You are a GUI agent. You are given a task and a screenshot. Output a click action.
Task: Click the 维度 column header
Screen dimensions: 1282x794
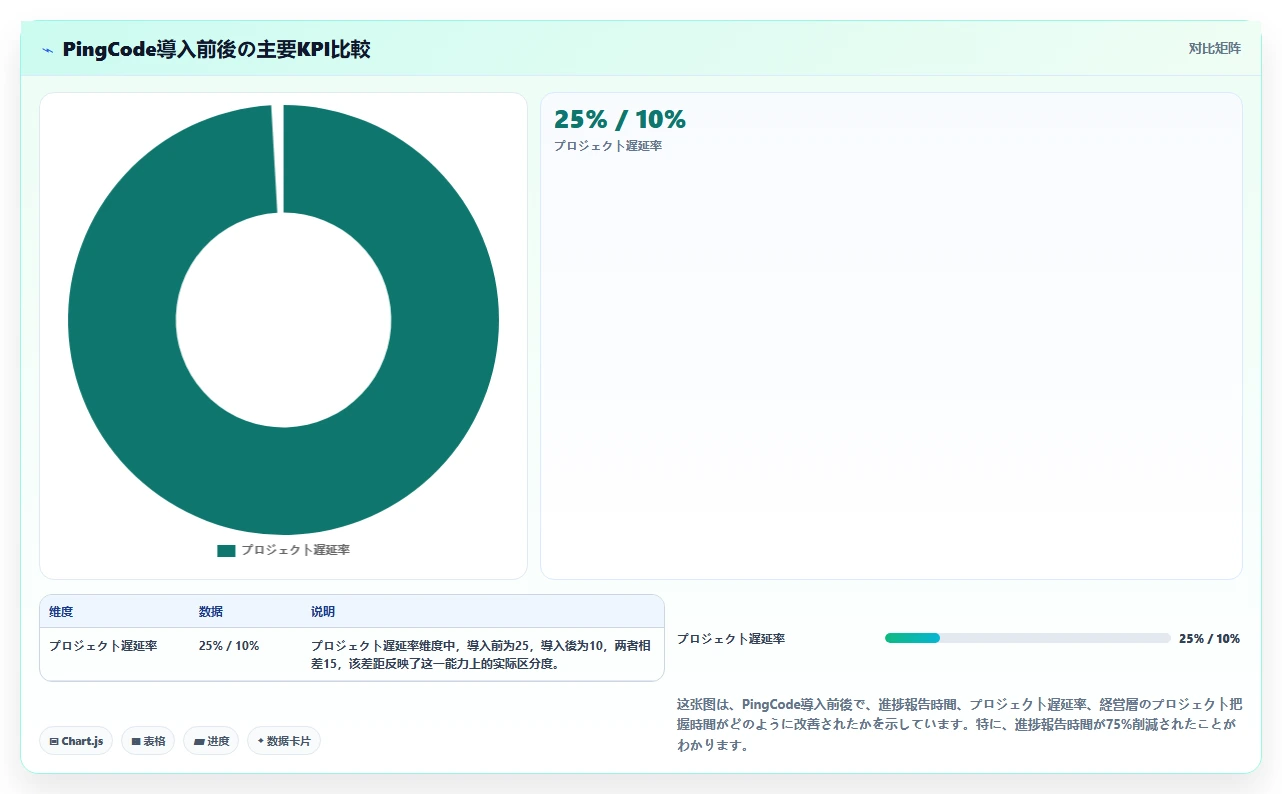61,611
